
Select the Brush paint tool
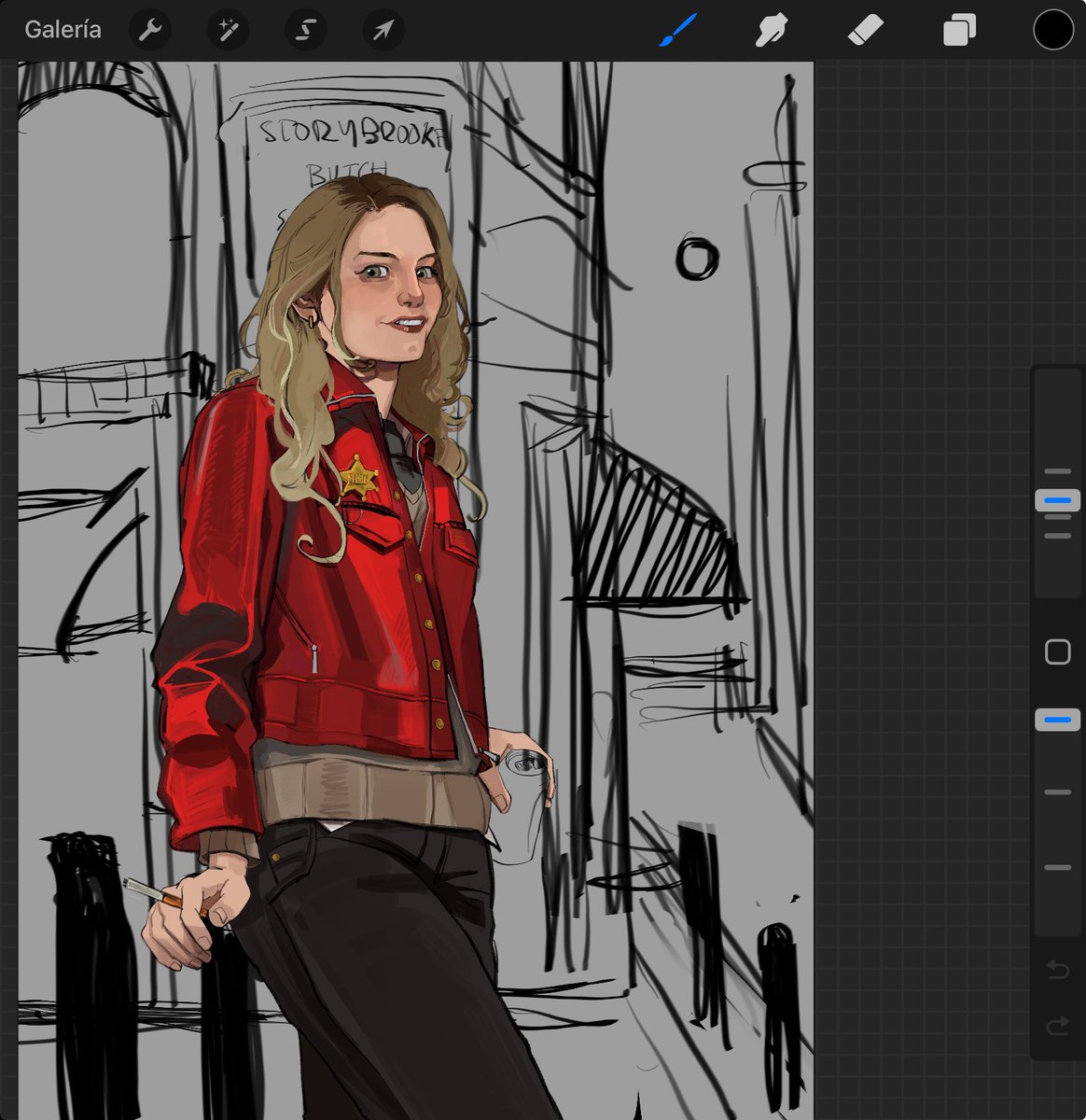tap(678, 30)
